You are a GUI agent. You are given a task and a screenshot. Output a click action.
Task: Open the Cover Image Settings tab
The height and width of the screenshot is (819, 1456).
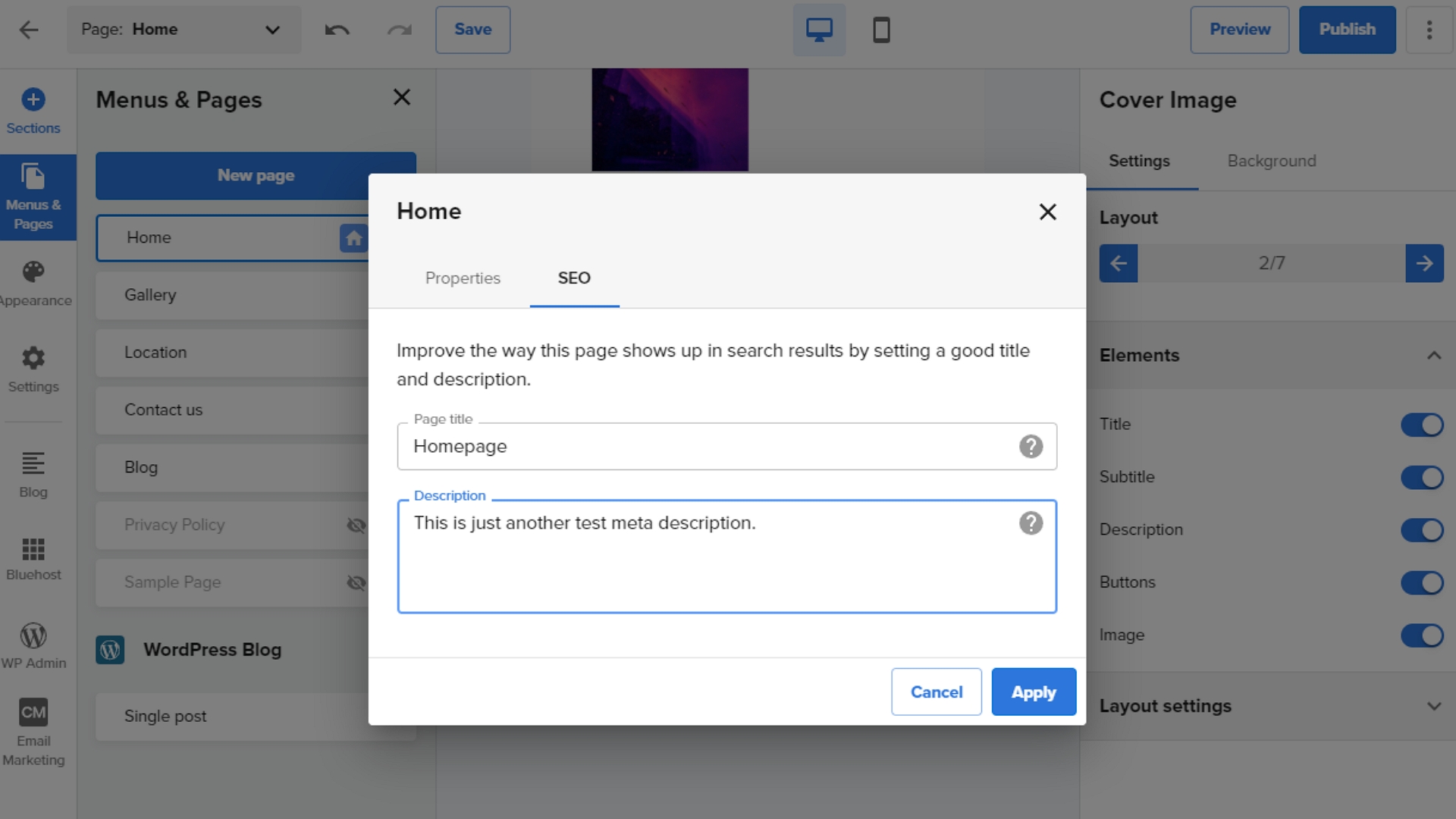[1139, 161]
